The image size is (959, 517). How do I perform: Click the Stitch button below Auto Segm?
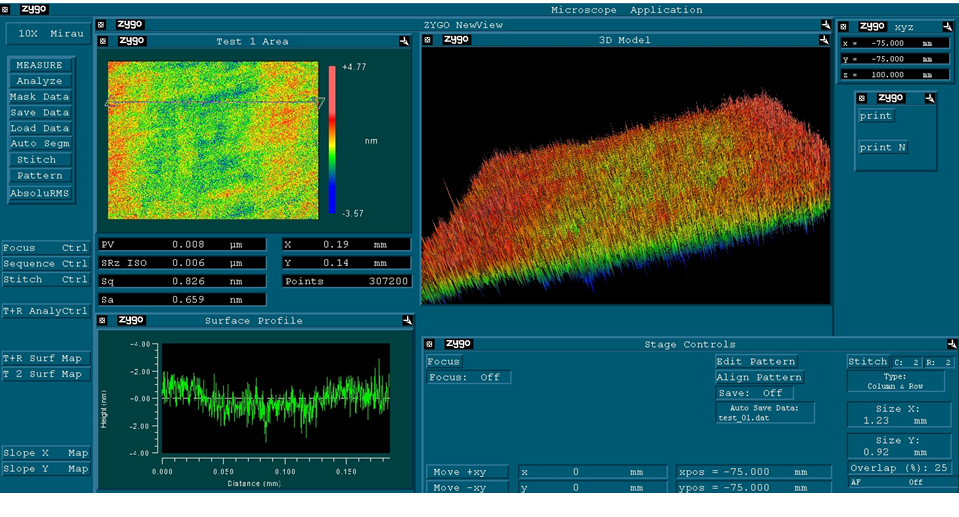tap(41, 160)
